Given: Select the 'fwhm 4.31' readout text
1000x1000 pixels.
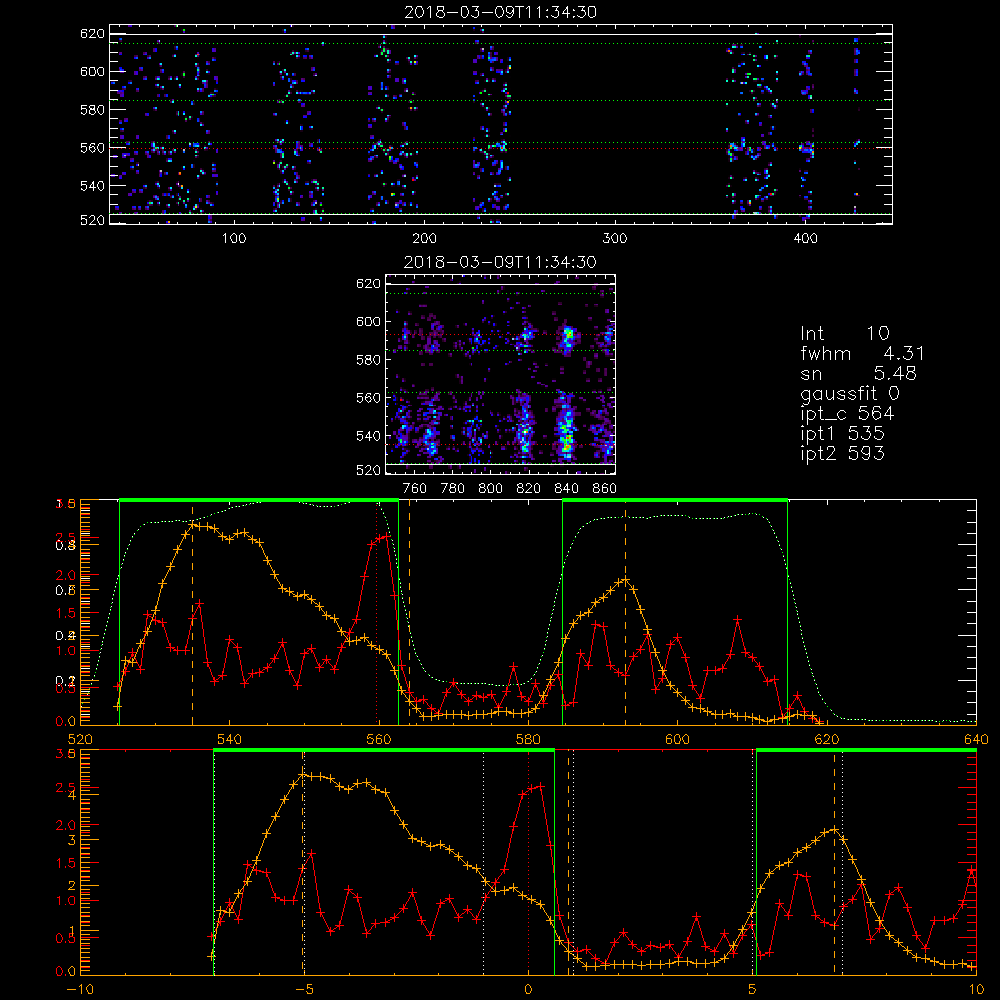Looking at the screenshot, I should (862, 353).
